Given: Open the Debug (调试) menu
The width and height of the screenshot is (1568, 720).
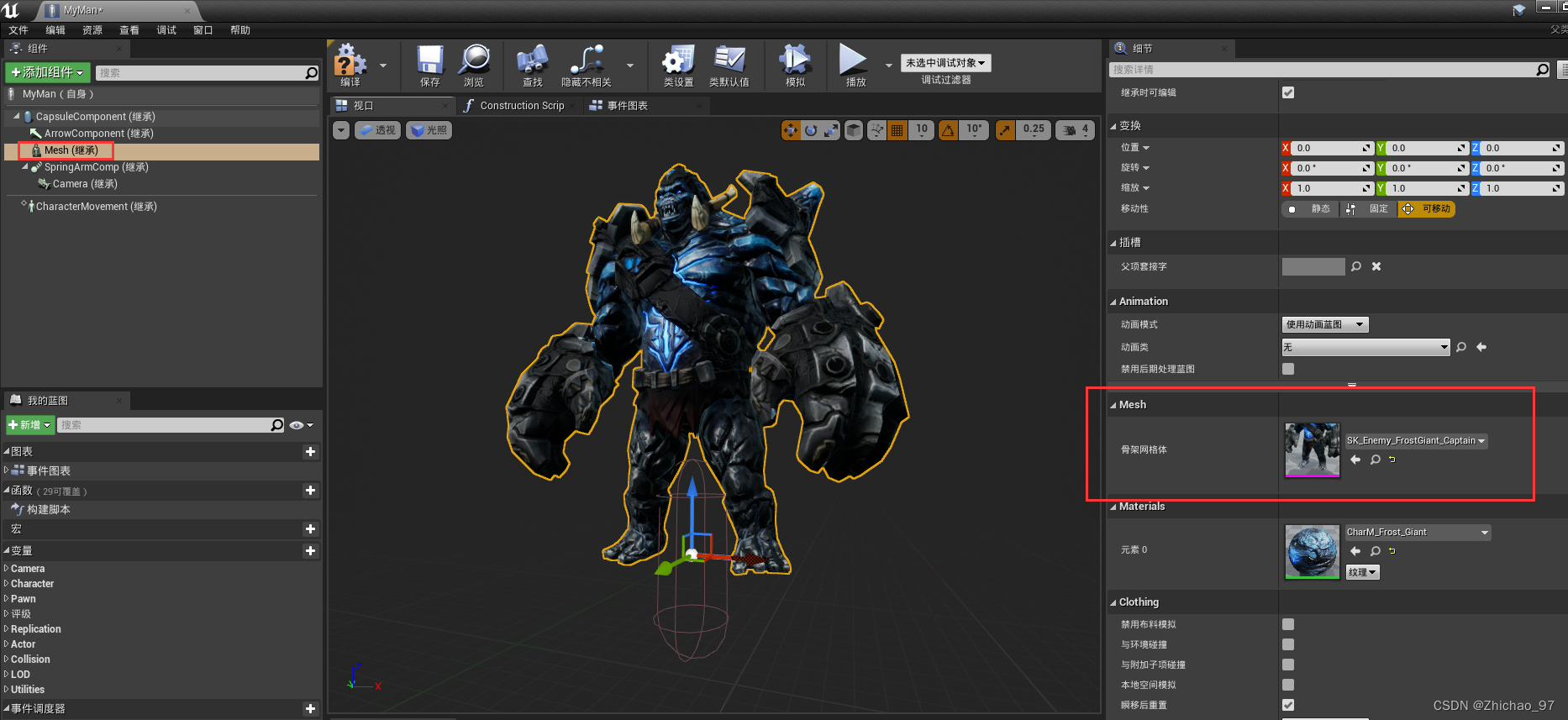Looking at the screenshot, I should [166, 29].
